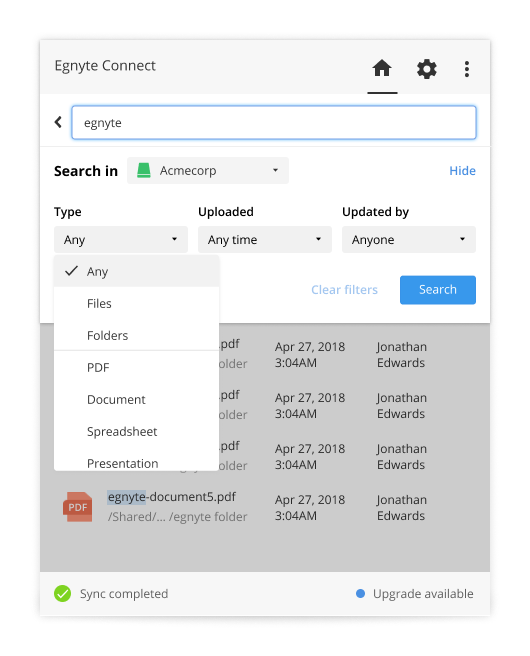Image resolution: width=530 pixels, height=656 pixels.
Task: Click the blue Upgrade available dot
Action: [x=360, y=593]
